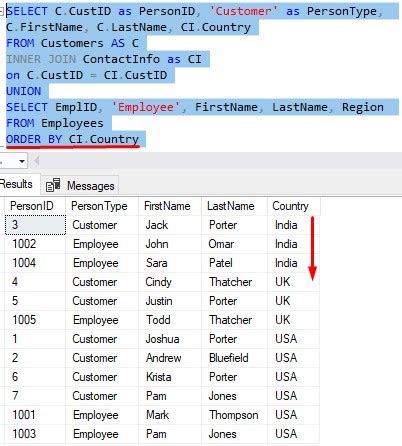Click Region column name in the query
The image size is (402, 446).
tap(363, 107)
